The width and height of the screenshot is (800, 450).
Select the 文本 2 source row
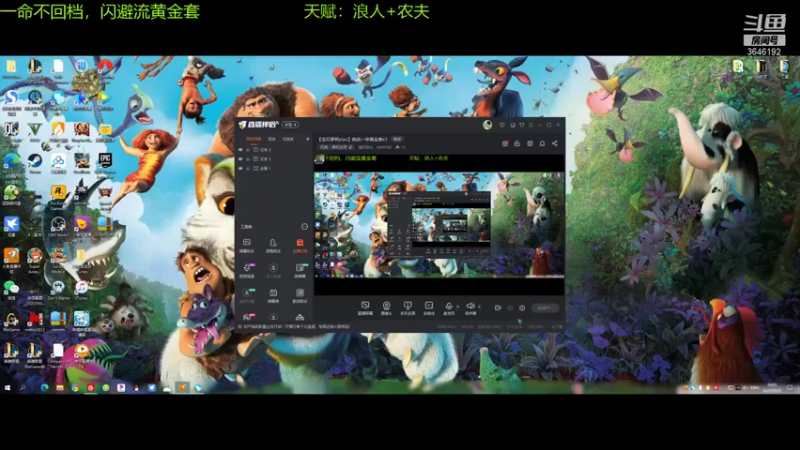coord(274,150)
